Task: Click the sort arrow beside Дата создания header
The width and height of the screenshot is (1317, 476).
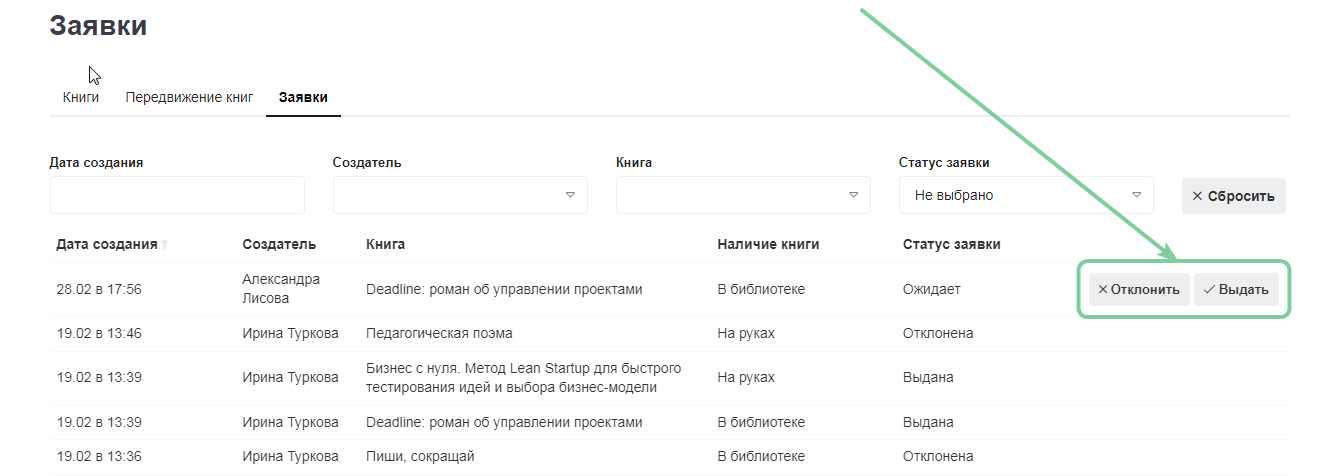Action: click(165, 245)
